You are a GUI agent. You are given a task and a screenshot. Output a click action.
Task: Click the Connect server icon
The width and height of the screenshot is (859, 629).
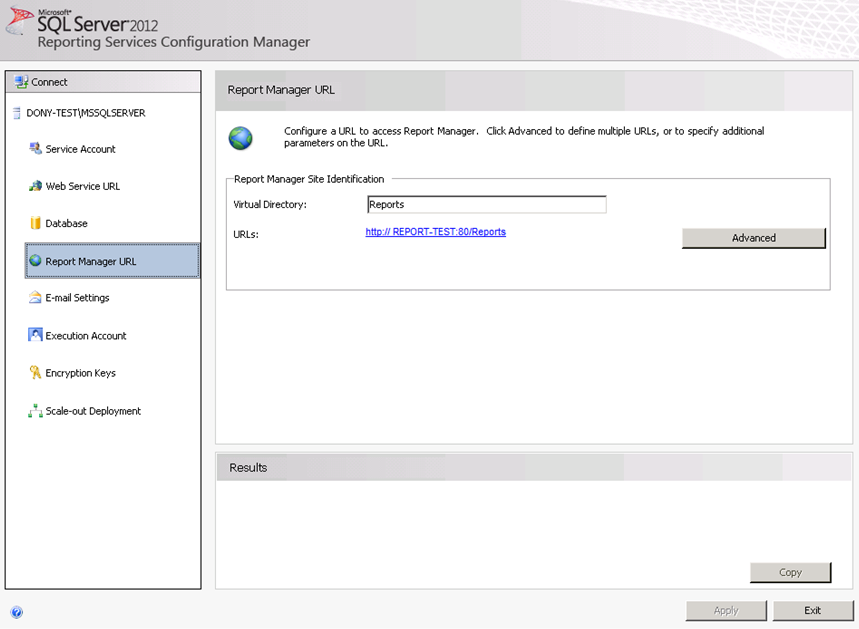[20, 82]
